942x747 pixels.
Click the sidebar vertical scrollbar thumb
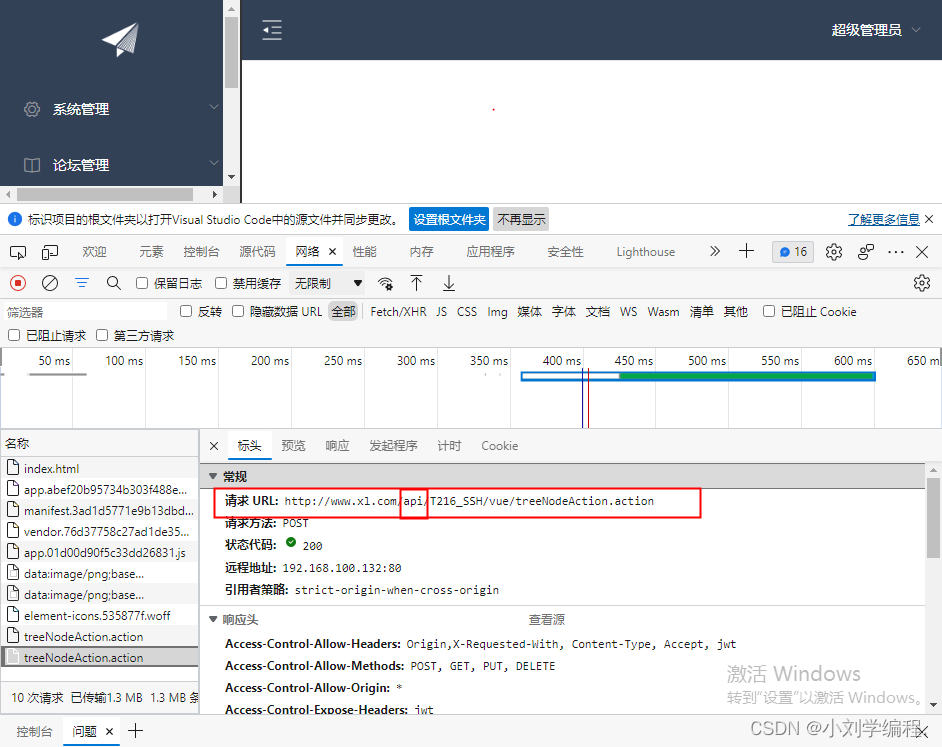[x=231, y=52]
